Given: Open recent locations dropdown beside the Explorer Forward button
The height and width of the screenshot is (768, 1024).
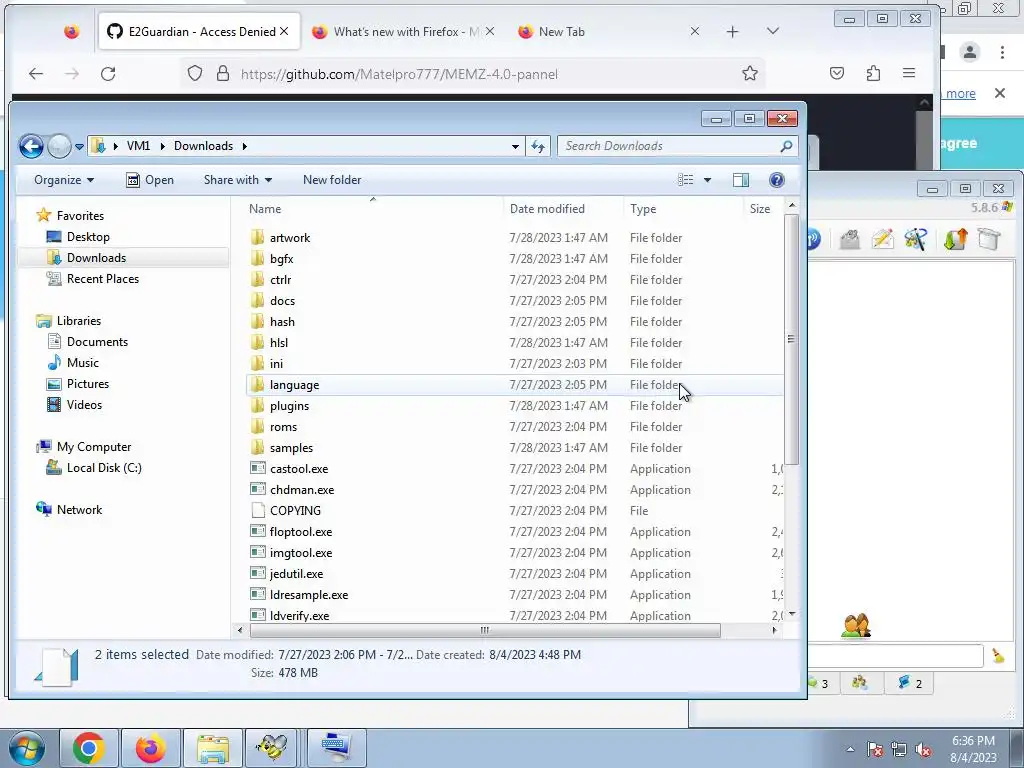Looking at the screenshot, I should 79,147.
